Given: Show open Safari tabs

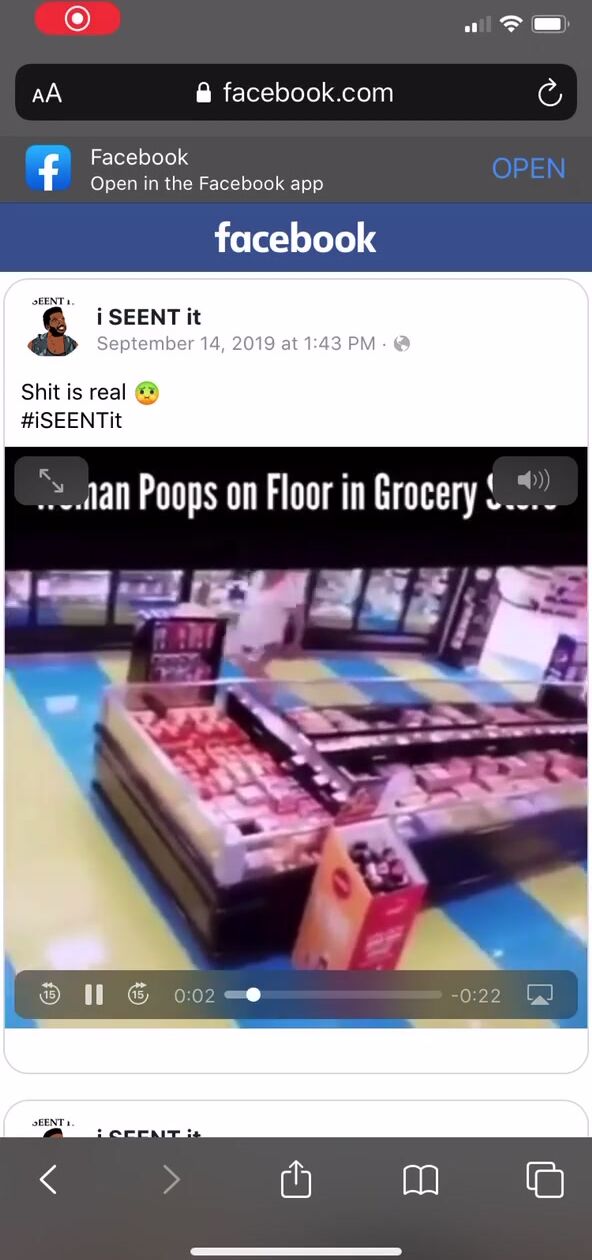Looking at the screenshot, I should 545,1180.
